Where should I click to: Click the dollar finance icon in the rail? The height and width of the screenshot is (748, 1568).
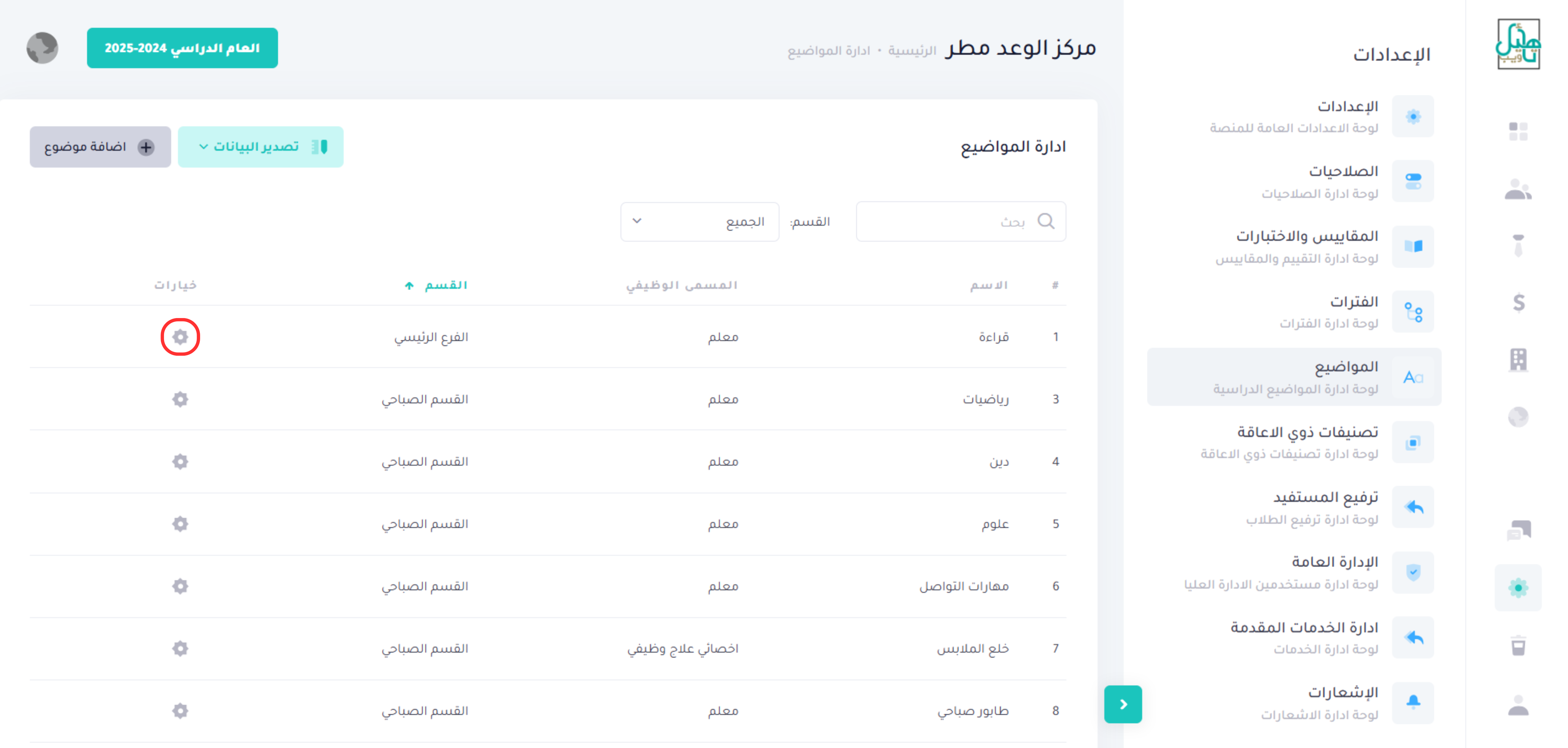click(x=1518, y=302)
